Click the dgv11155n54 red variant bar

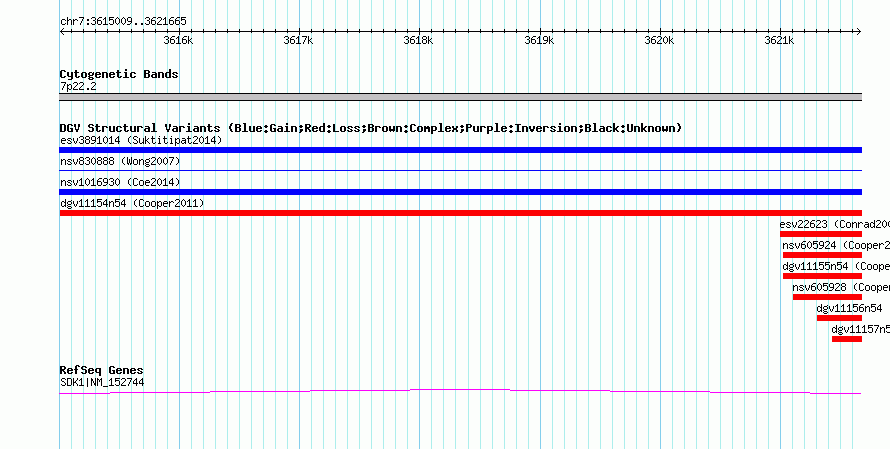tap(822, 276)
